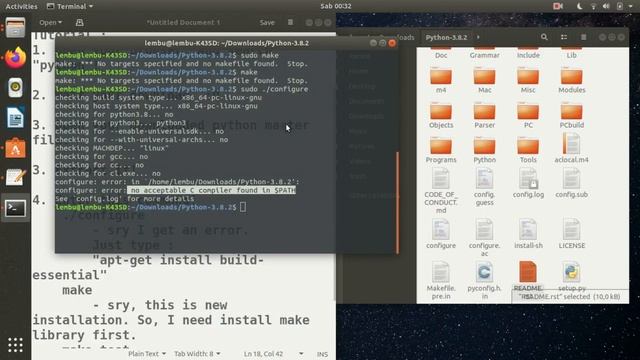Open the clock Sab 00:32 calendar
The image size is (640, 360).
(336, 6)
